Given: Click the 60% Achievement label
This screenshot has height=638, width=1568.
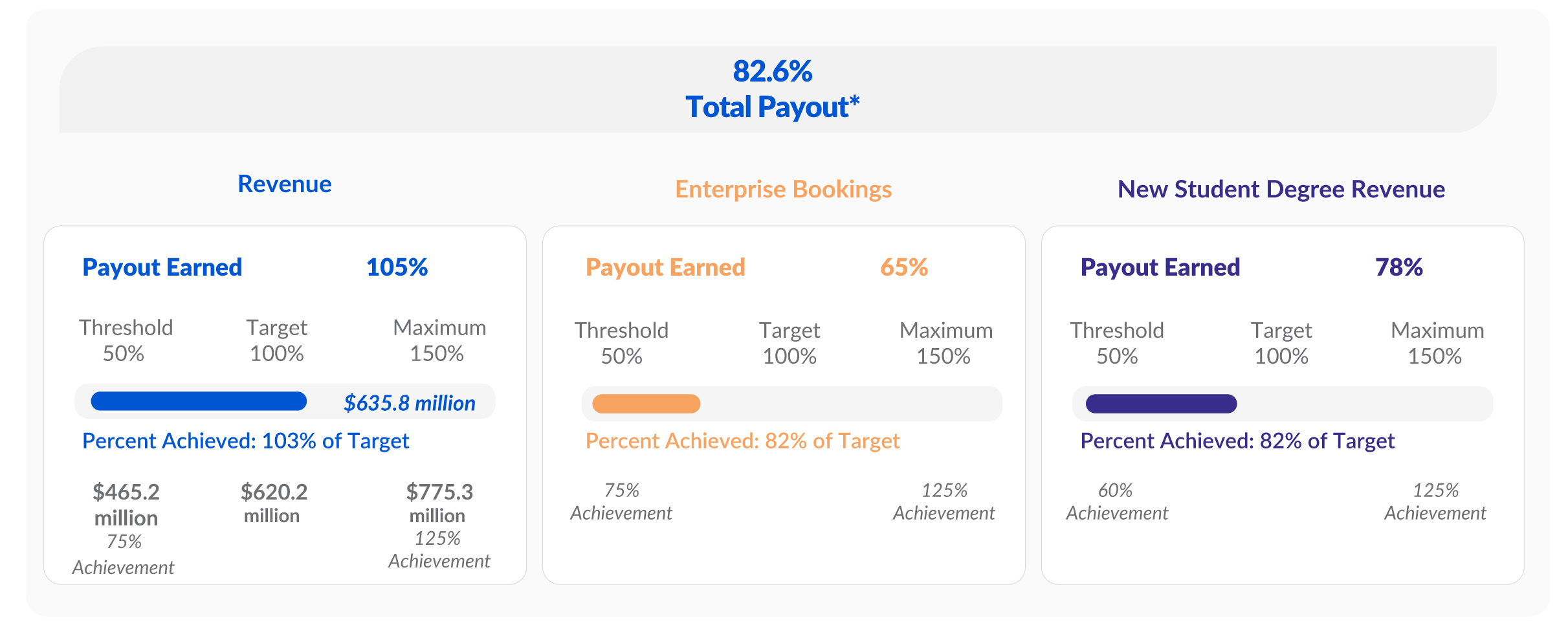Looking at the screenshot, I should pos(1116,501).
